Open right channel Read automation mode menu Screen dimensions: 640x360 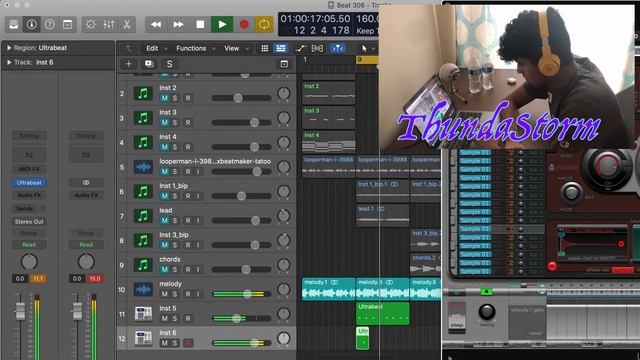point(86,244)
